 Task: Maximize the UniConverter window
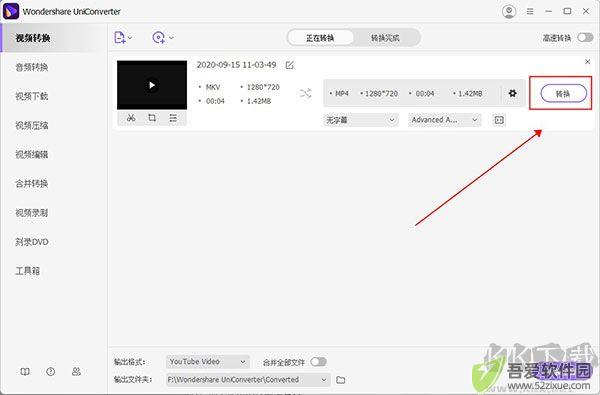[567, 11]
